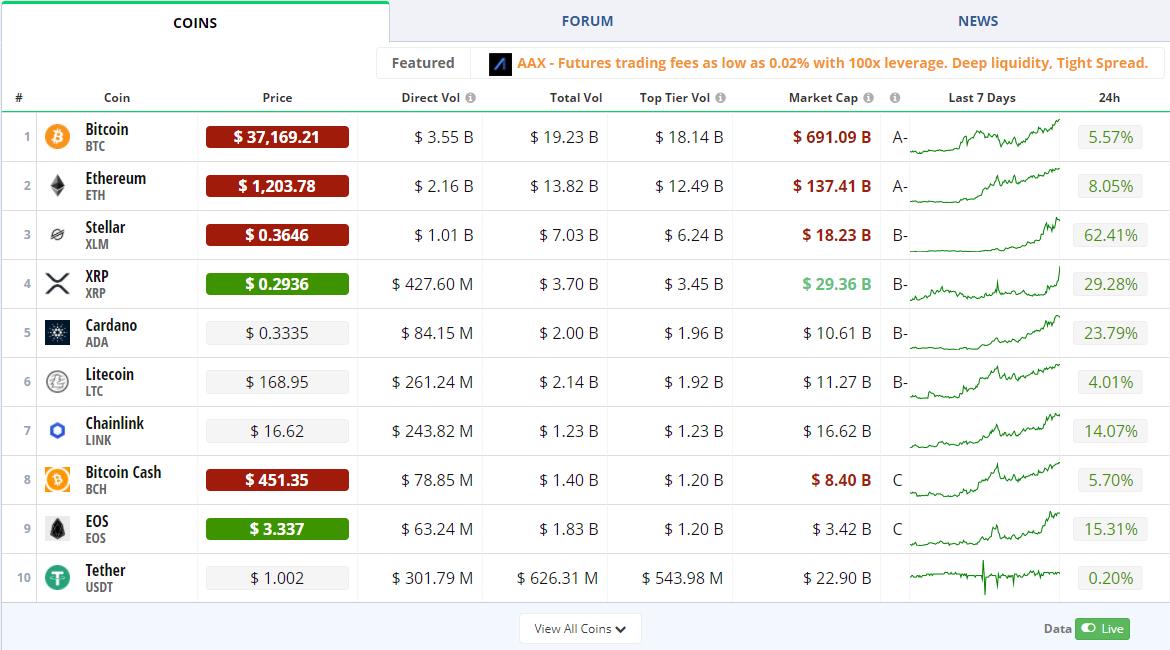This screenshot has height=650, width=1170.
Task: Click Bitcoin's $ 691.09 B market cap
Action: pos(831,137)
